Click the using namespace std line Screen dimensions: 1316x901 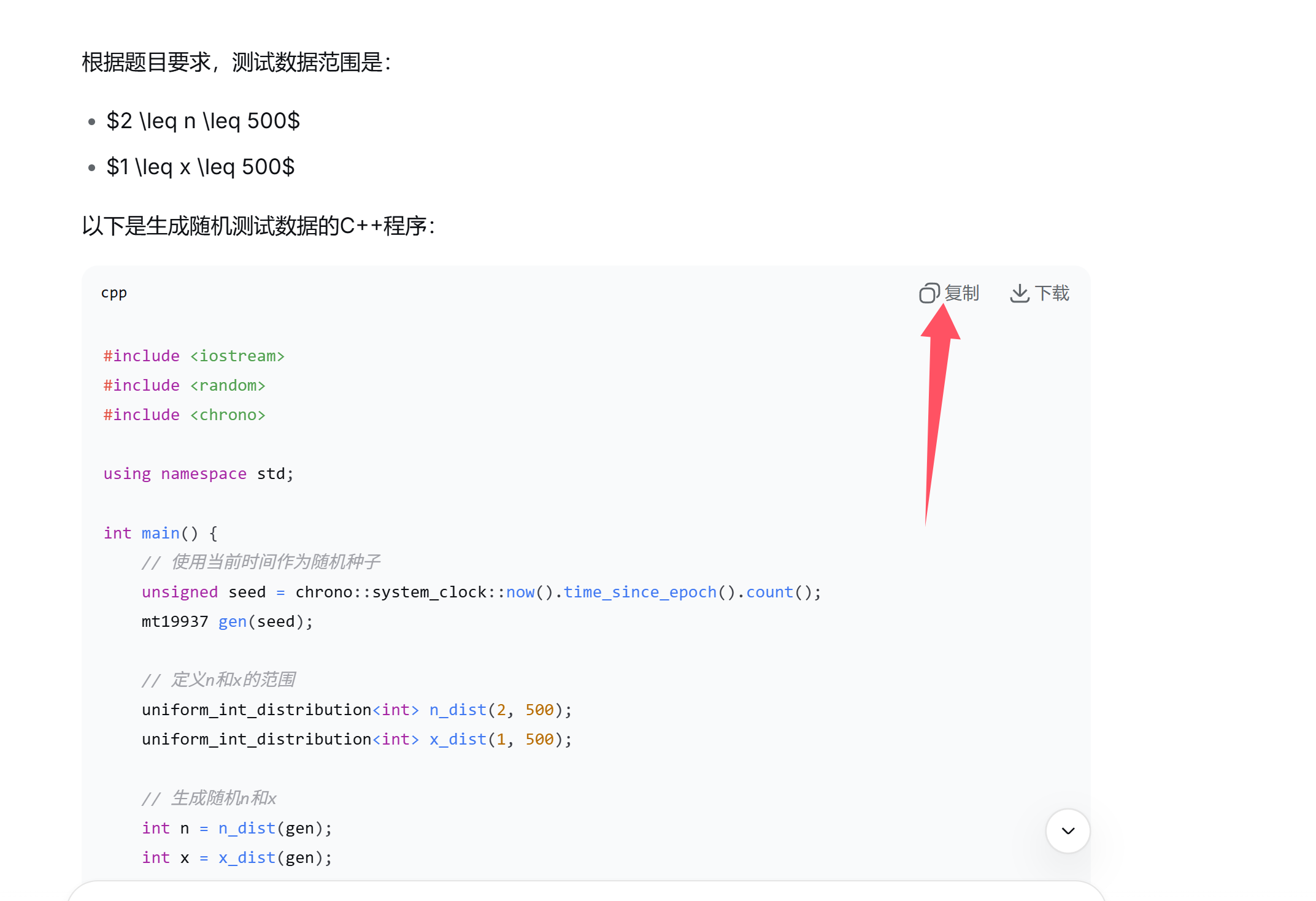click(x=198, y=474)
